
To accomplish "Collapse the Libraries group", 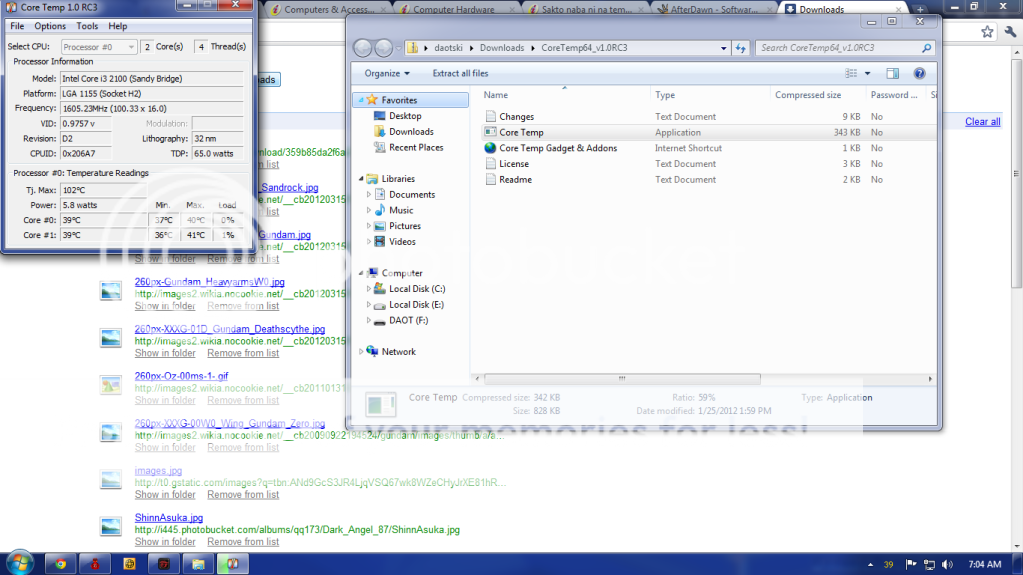I will pos(361,178).
